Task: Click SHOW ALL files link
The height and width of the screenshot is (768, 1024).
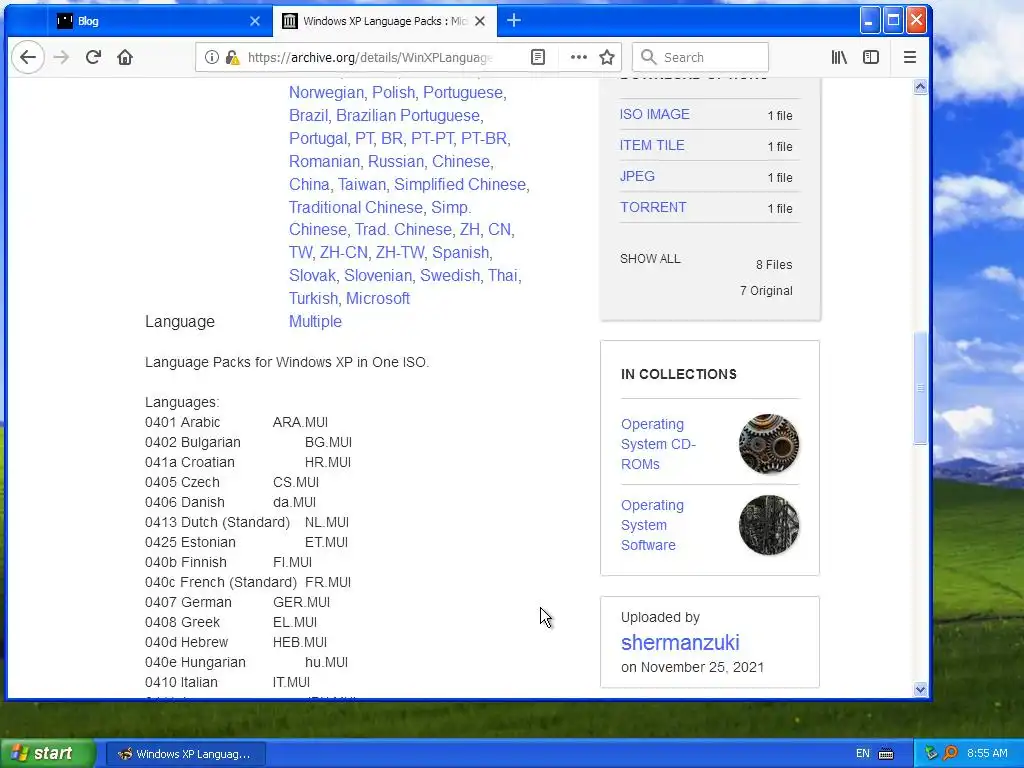Action: click(650, 259)
